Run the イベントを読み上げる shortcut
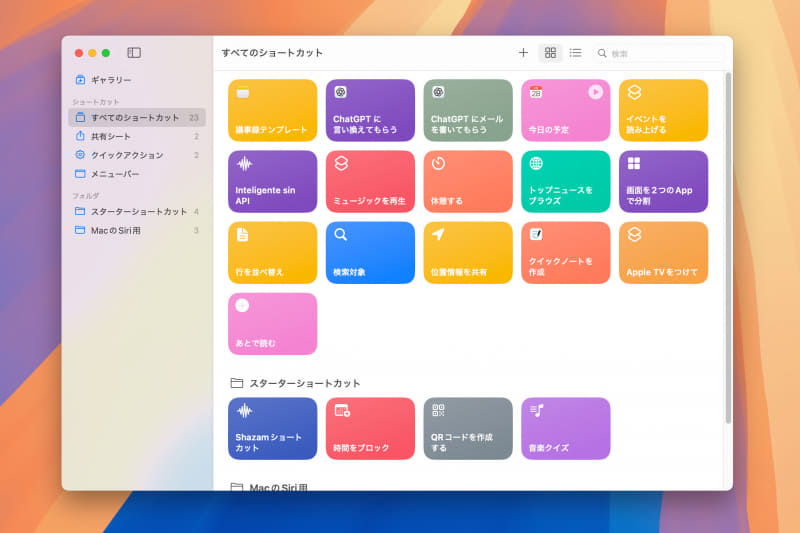This screenshot has height=533, width=800. tap(663, 110)
